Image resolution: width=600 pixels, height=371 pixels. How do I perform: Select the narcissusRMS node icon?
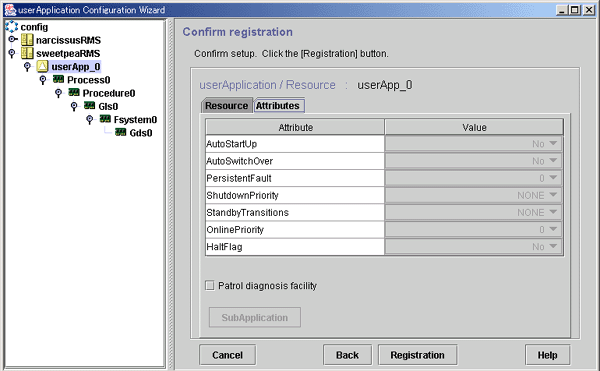(x=27, y=40)
